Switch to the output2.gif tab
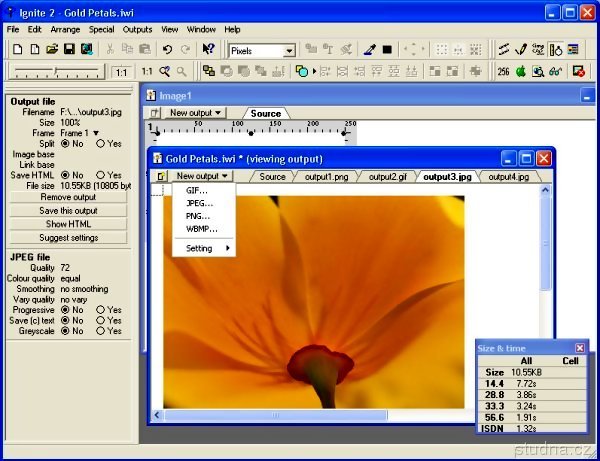Viewport: 600px width, 461px height. [x=386, y=177]
